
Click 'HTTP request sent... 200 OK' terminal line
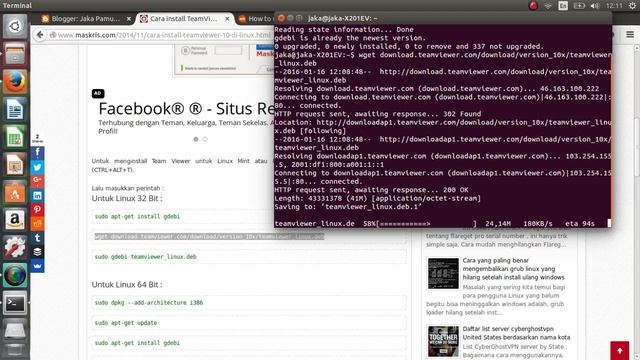click(371, 190)
